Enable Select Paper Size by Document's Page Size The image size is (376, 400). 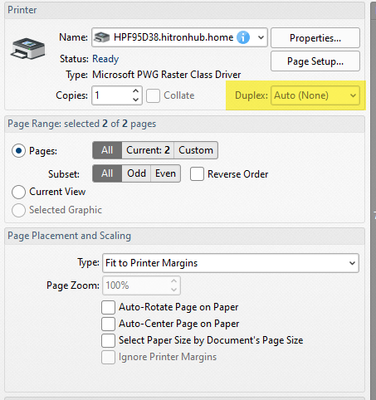(108, 340)
